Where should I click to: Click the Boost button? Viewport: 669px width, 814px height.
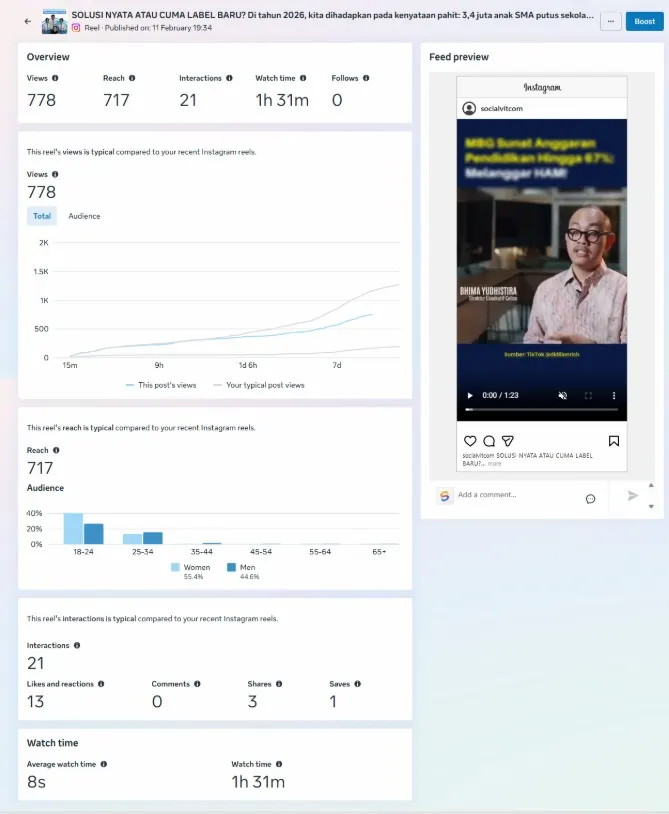coord(644,21)
